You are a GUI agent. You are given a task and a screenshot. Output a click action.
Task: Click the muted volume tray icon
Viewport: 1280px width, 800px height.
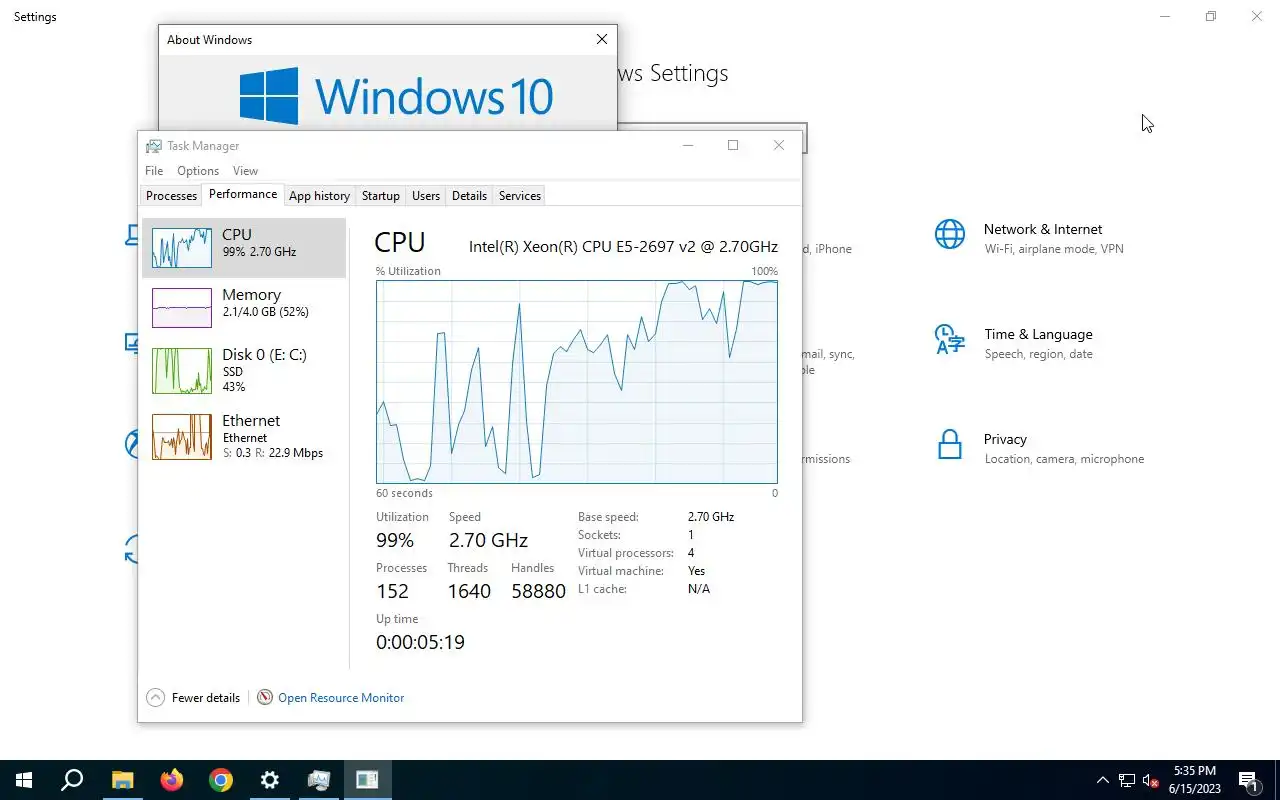1150,780
